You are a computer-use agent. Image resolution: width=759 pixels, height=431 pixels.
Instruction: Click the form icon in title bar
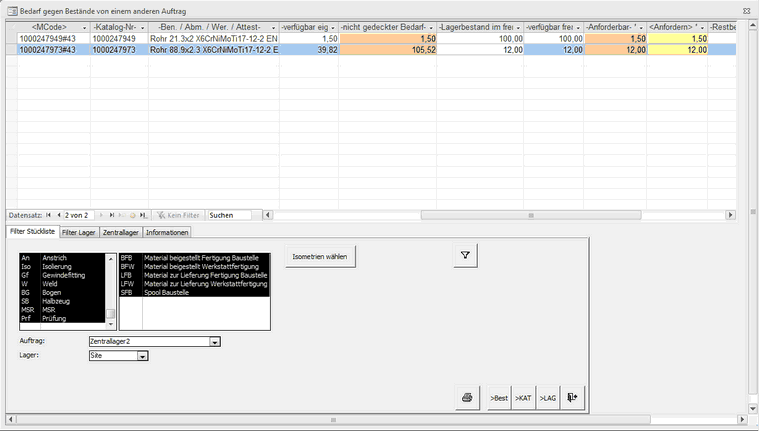[11, 9]
